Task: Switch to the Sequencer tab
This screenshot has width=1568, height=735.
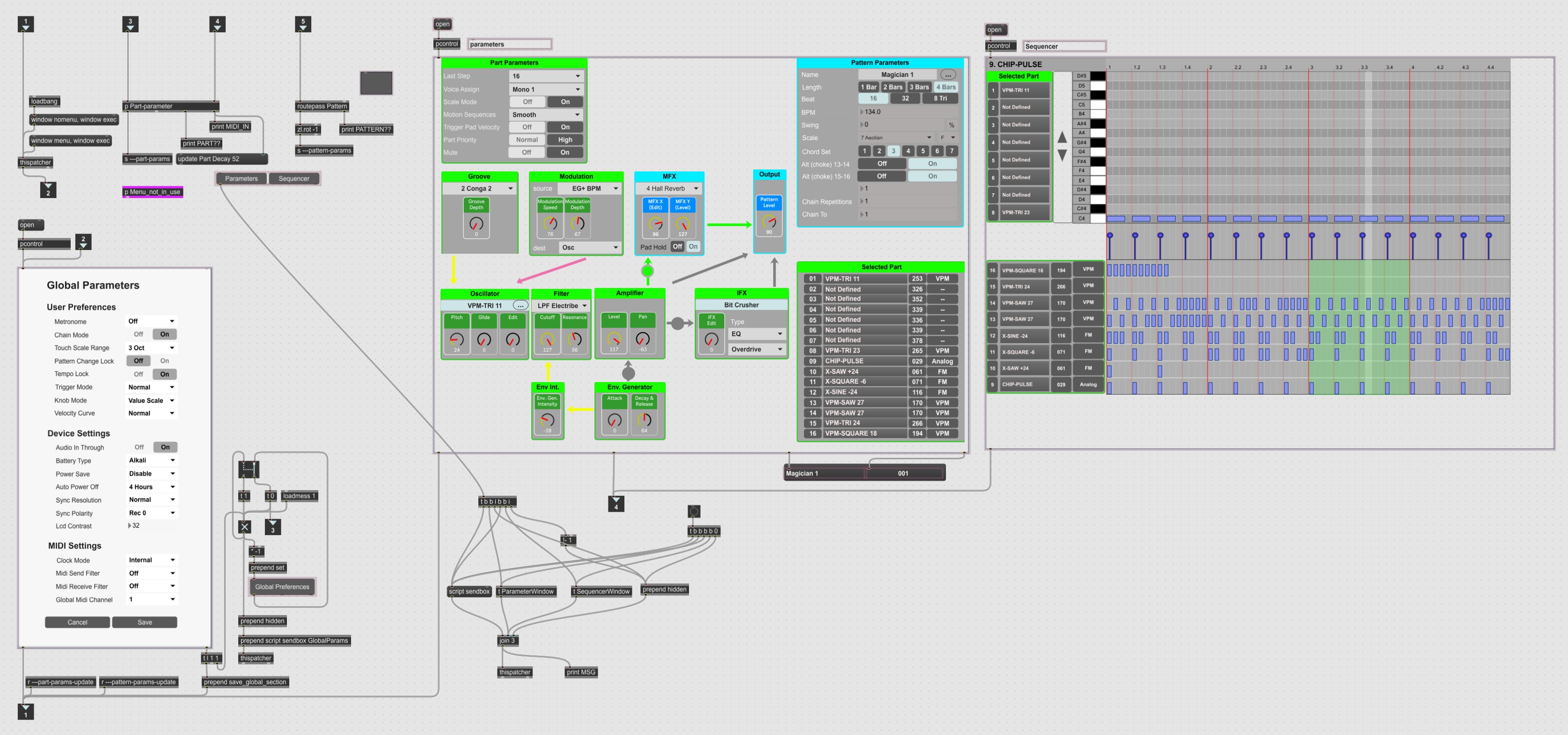Action: pyautogui.click(x=293, y=178)
